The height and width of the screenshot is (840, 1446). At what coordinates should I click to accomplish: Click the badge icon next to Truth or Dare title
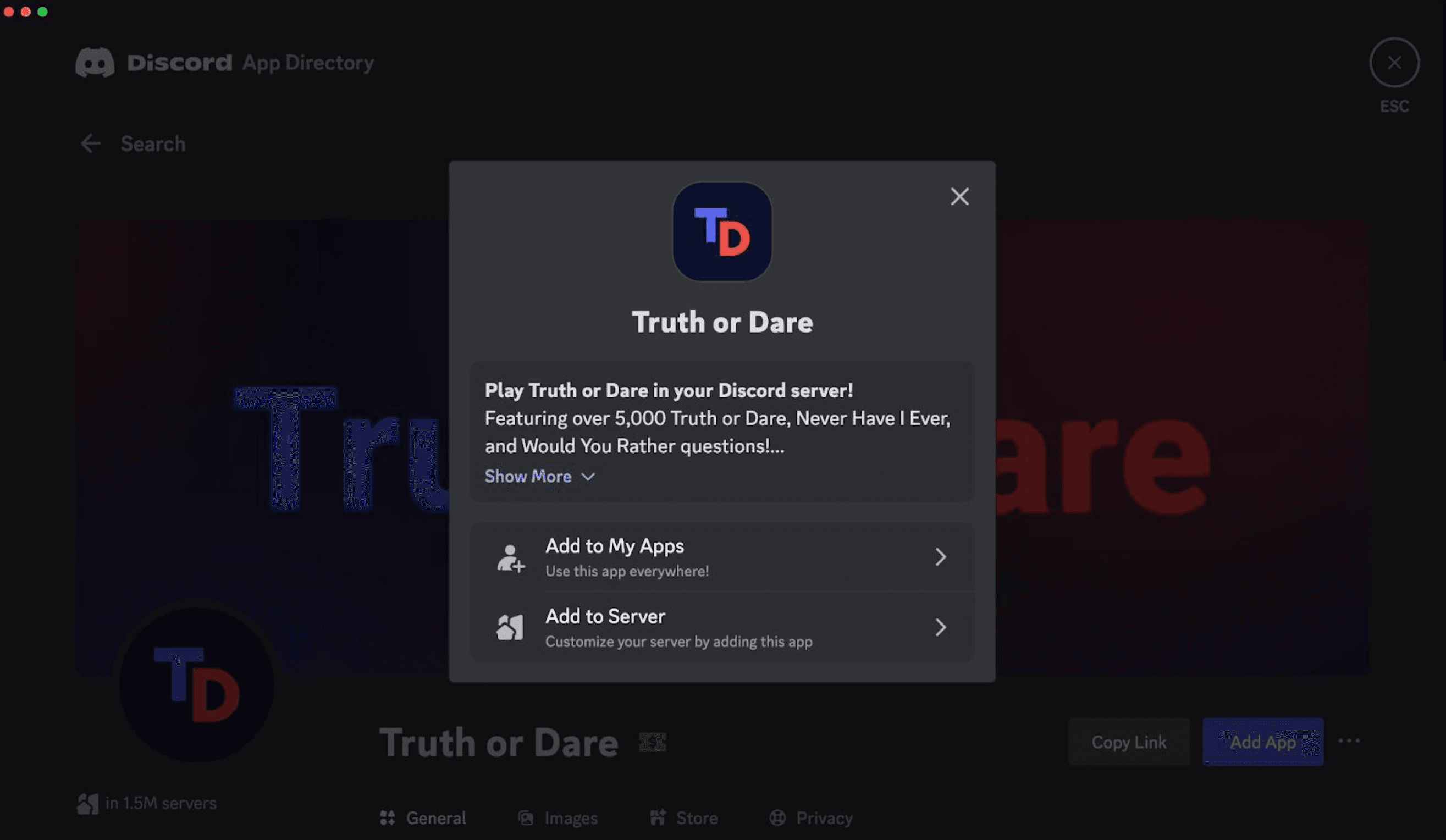click(653, 743)
